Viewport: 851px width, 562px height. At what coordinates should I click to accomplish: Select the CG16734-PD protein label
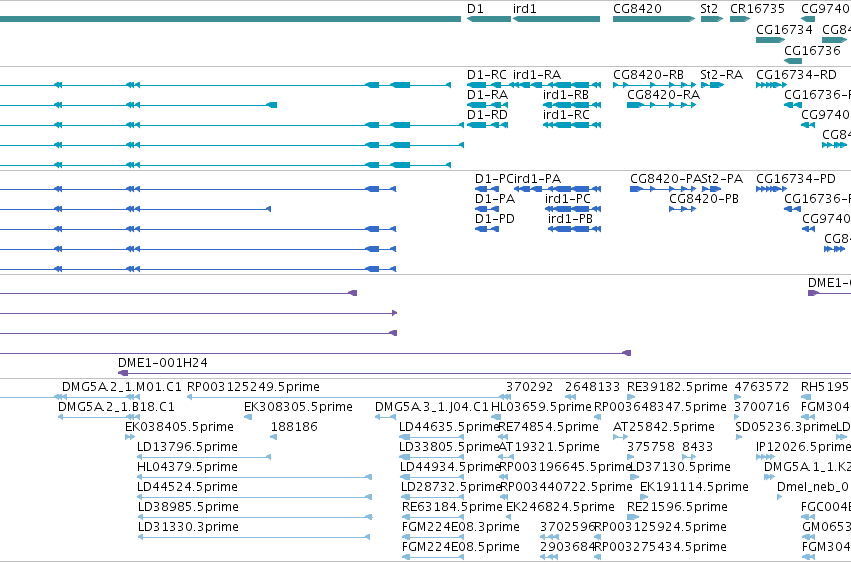point(796,179)
